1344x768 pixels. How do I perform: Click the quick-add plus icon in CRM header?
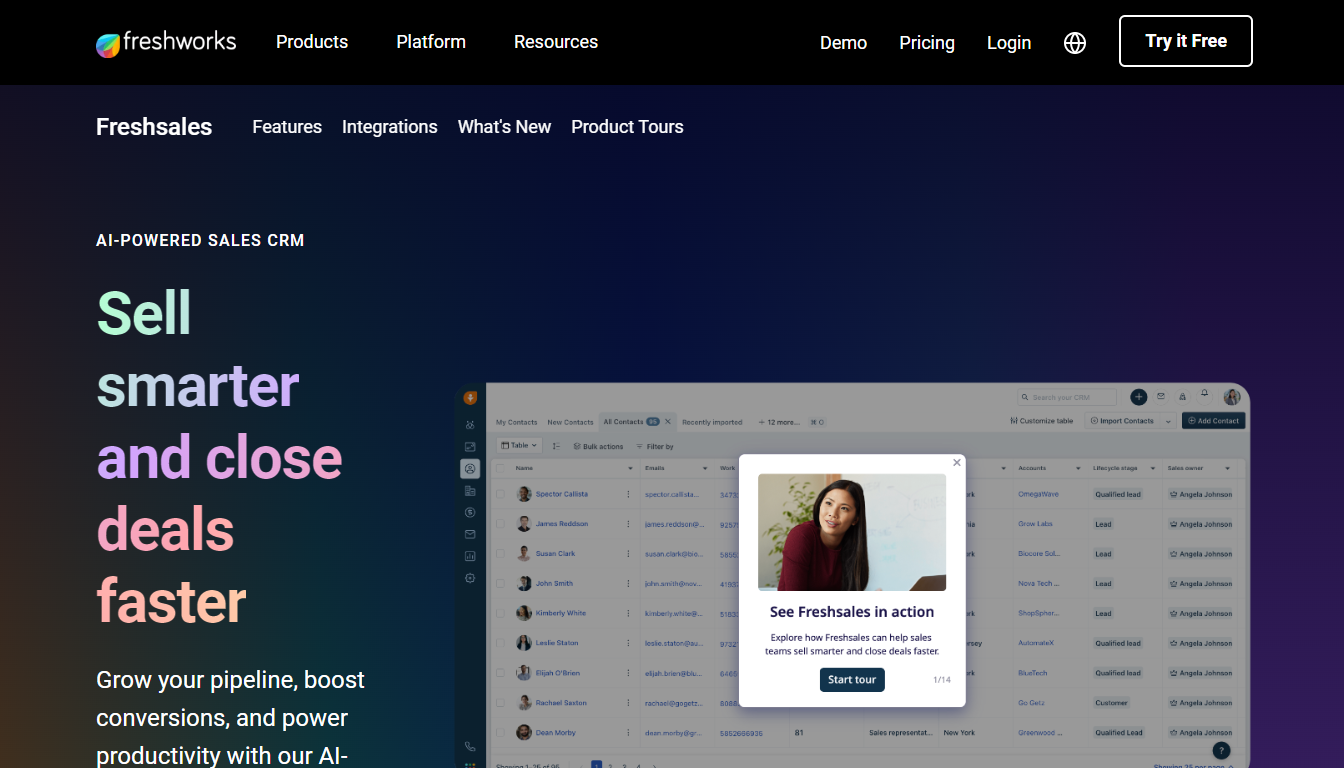(x=1139, y=397)
